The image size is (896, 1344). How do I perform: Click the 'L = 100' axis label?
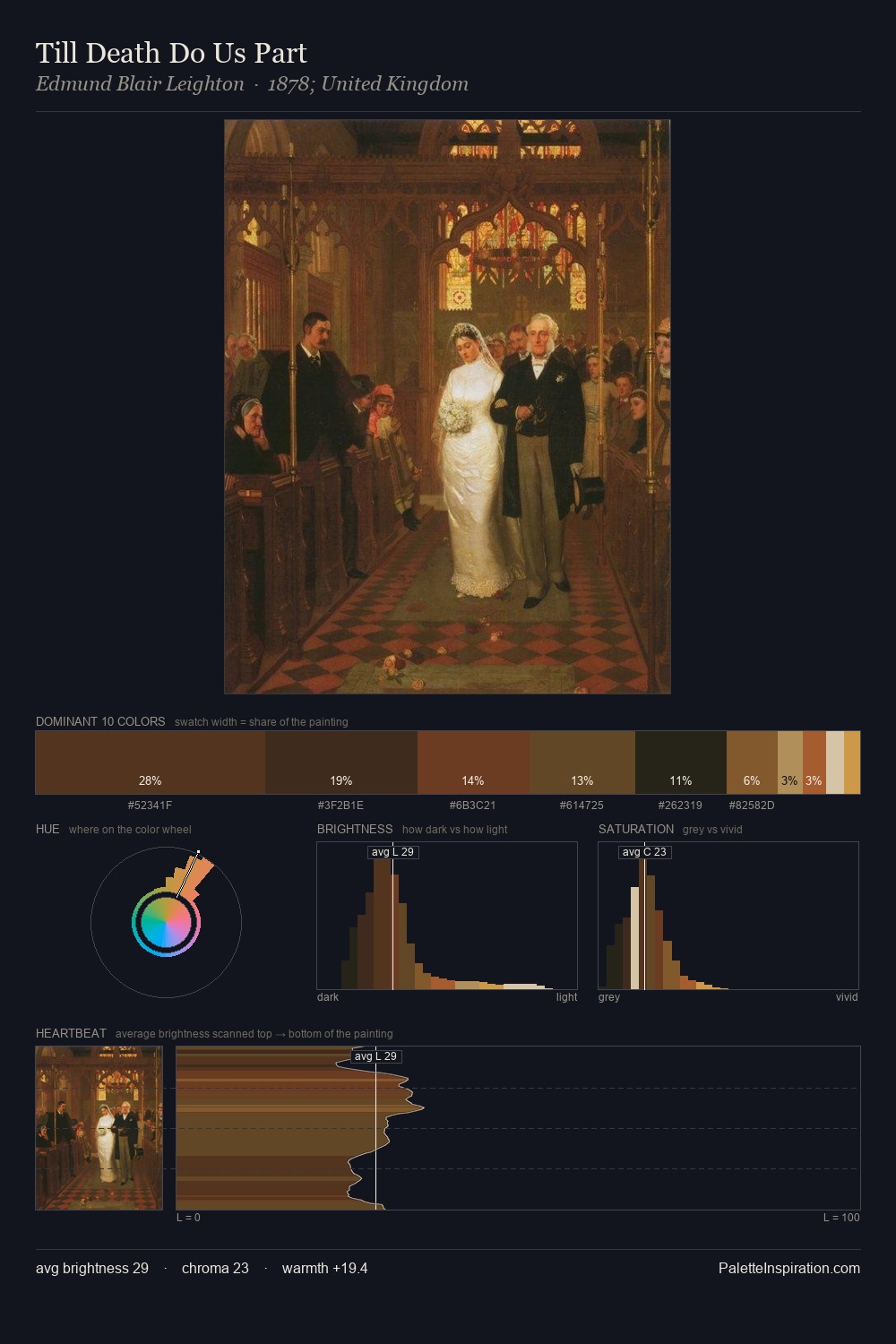tap(841, 1218)
